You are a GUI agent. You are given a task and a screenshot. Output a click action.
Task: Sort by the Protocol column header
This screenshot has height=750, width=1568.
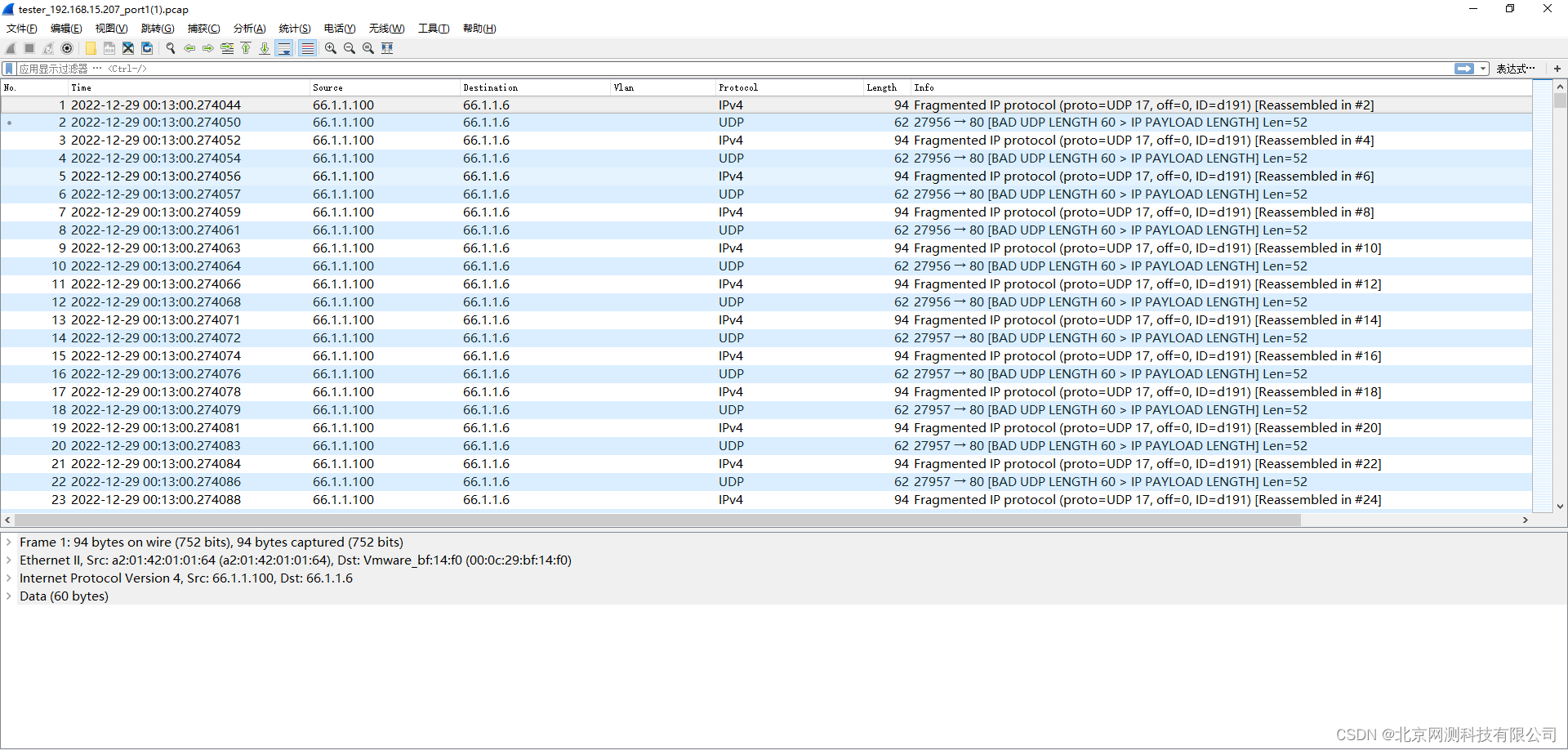pyautogui.click(x=790, y=87)
